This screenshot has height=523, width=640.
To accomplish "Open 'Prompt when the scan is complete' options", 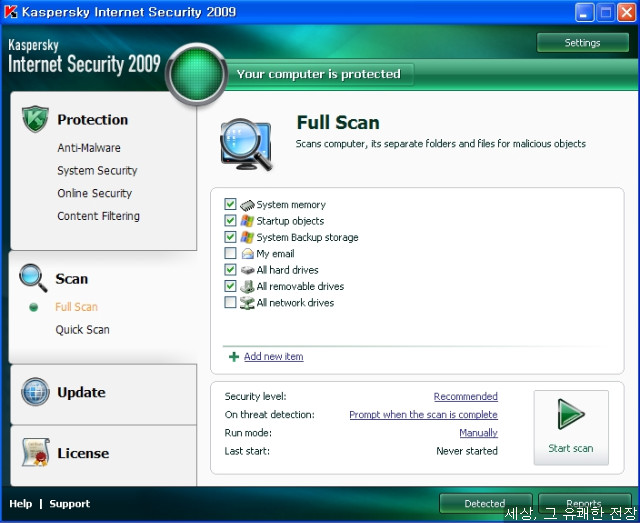I will pos(423,414).
